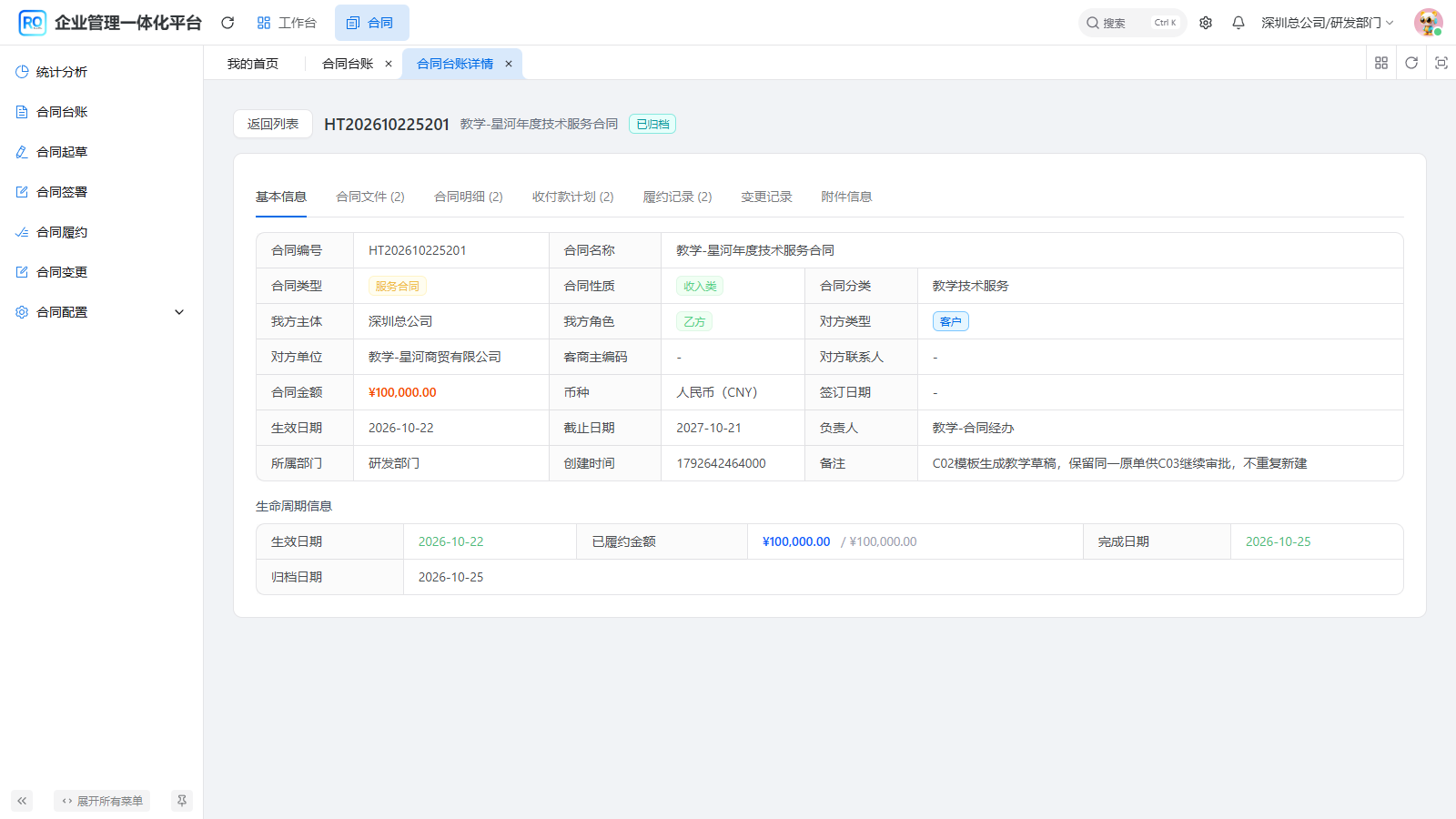Screen dimensions: 1456x819
Task: Click the 已归档 status tag
Action: point(652,124)
